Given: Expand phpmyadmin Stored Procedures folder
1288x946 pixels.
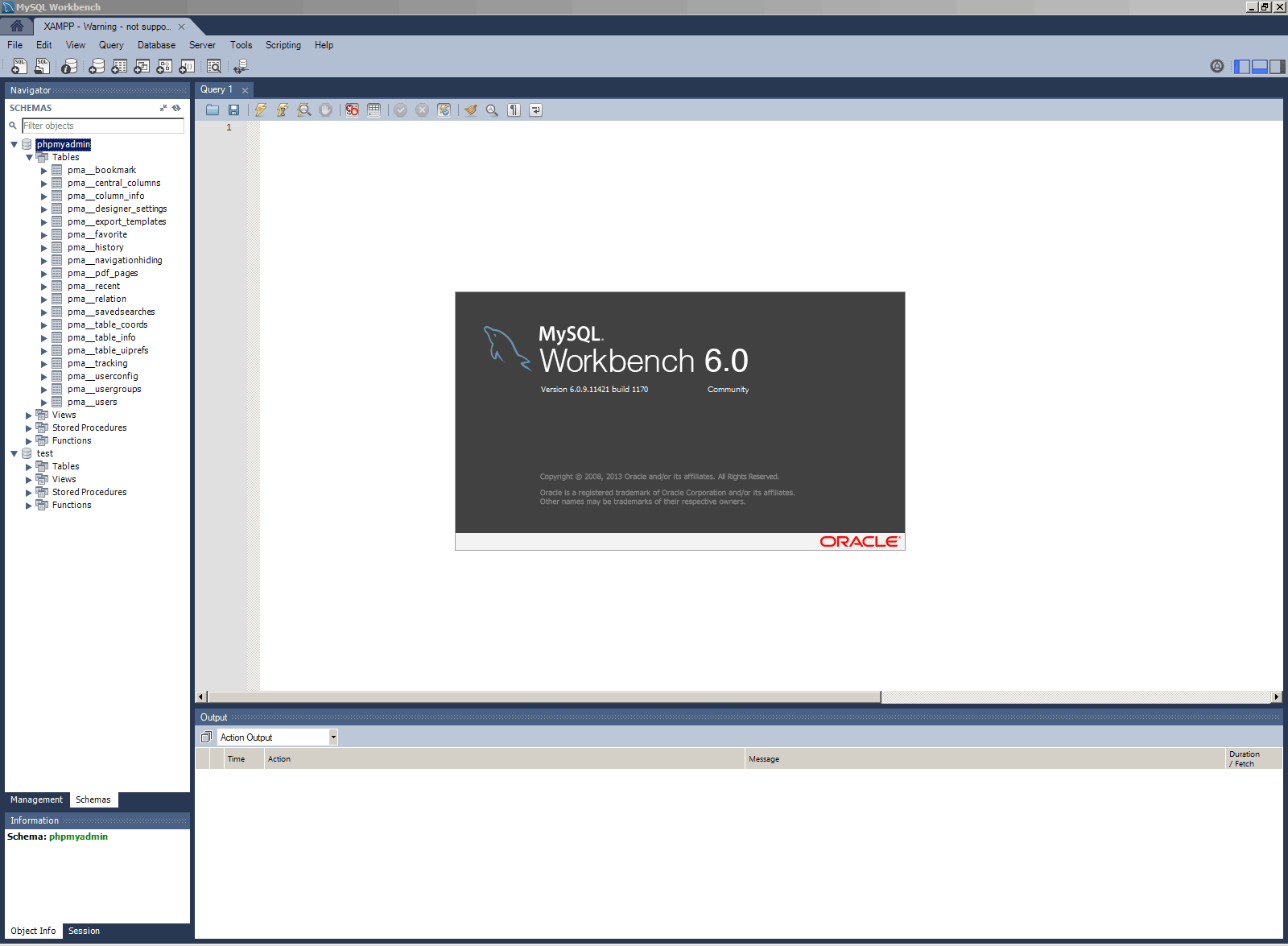Looking at the screenshot, I should coord(30,428).
